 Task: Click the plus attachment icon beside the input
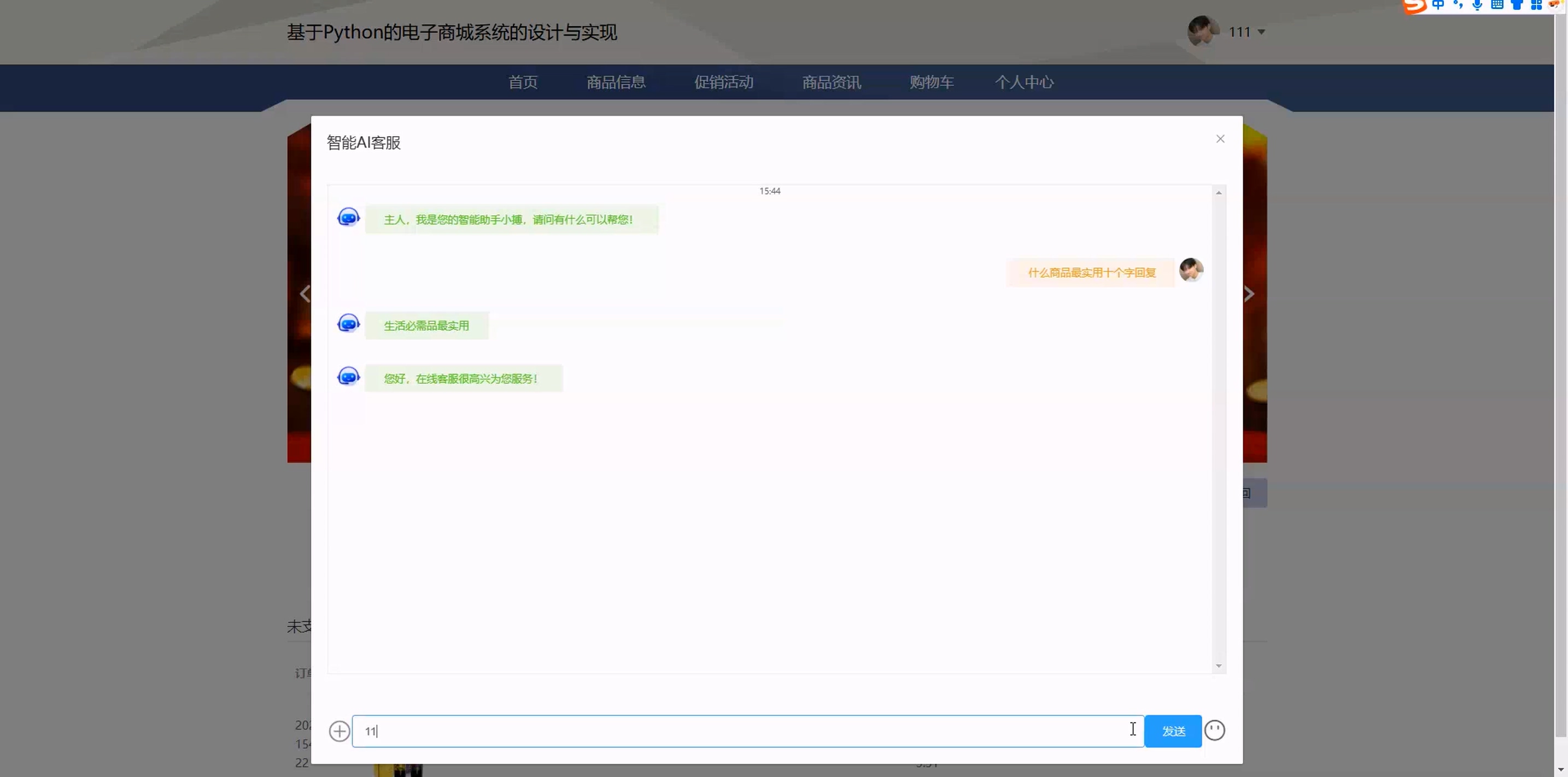[x=339, y=731]
